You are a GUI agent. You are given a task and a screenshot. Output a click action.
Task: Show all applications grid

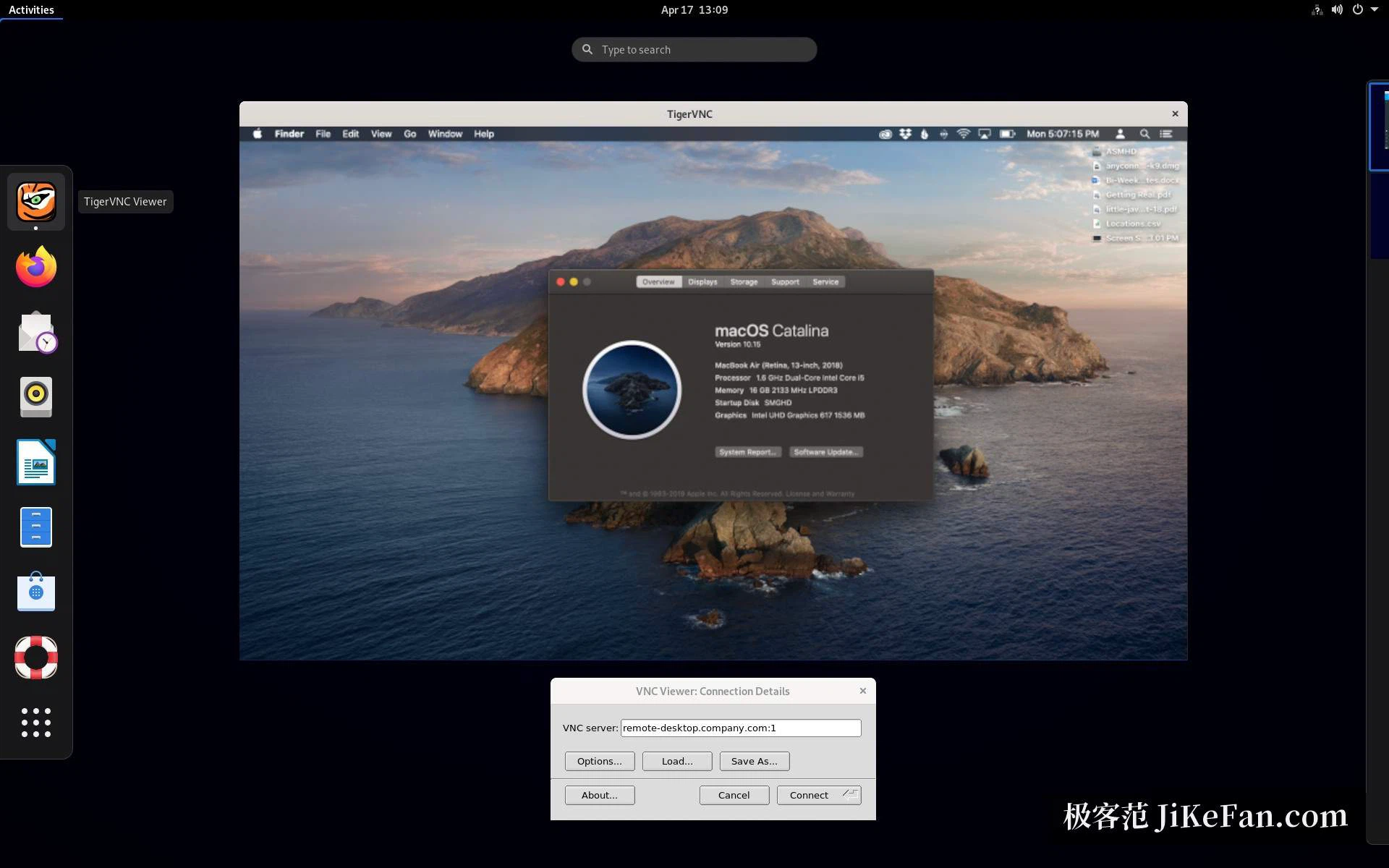[36, 723]
